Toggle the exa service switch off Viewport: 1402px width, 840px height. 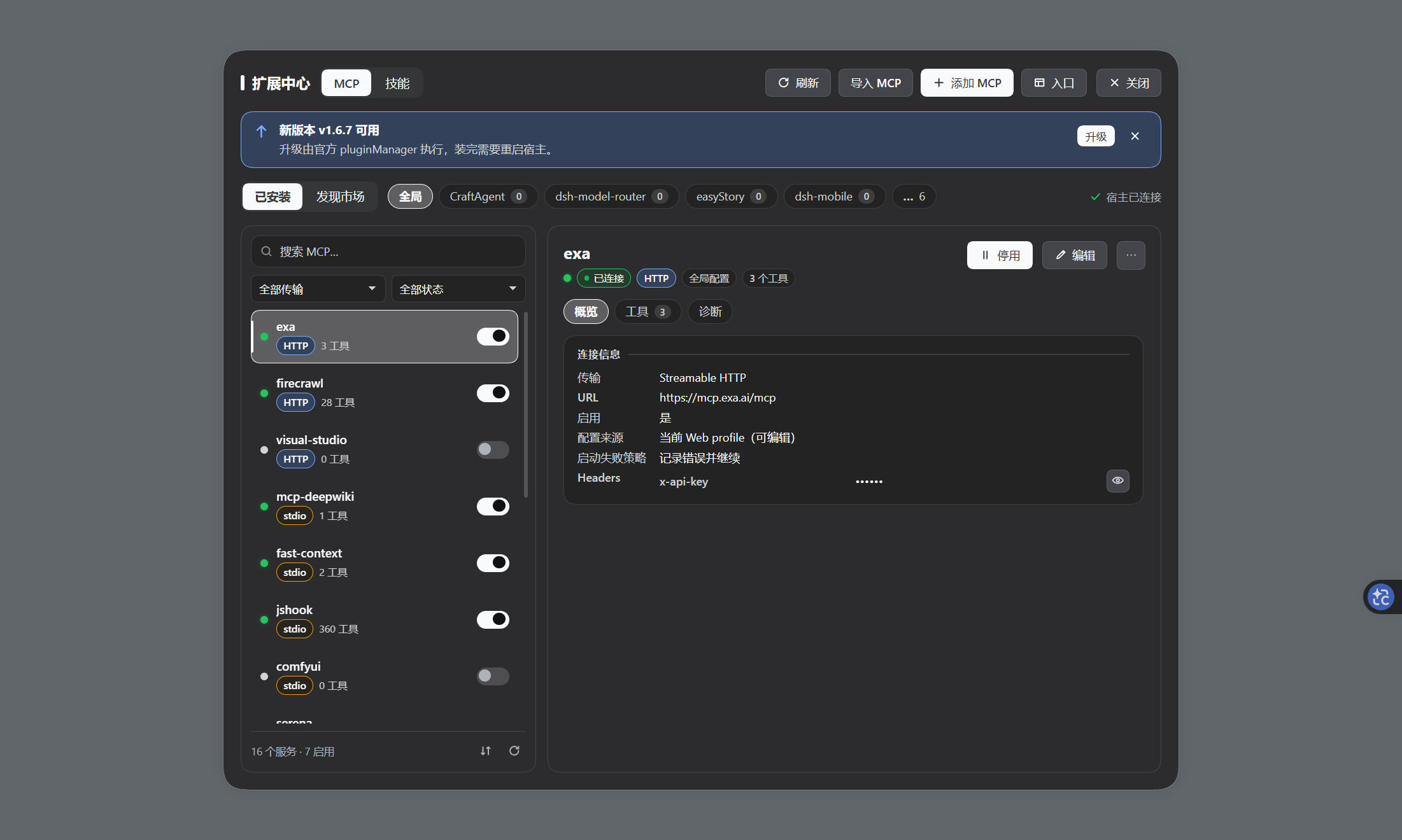coord(493,336)
